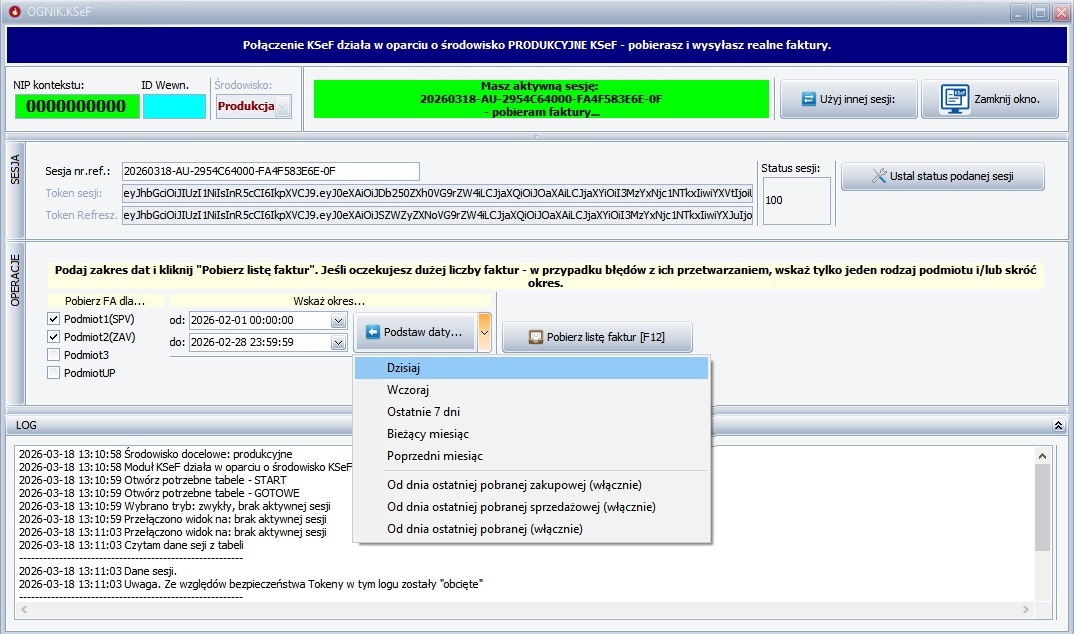1074x634 pixels.
Task: Enable the Podmiot3 checkbox
Action: (55, 355)
